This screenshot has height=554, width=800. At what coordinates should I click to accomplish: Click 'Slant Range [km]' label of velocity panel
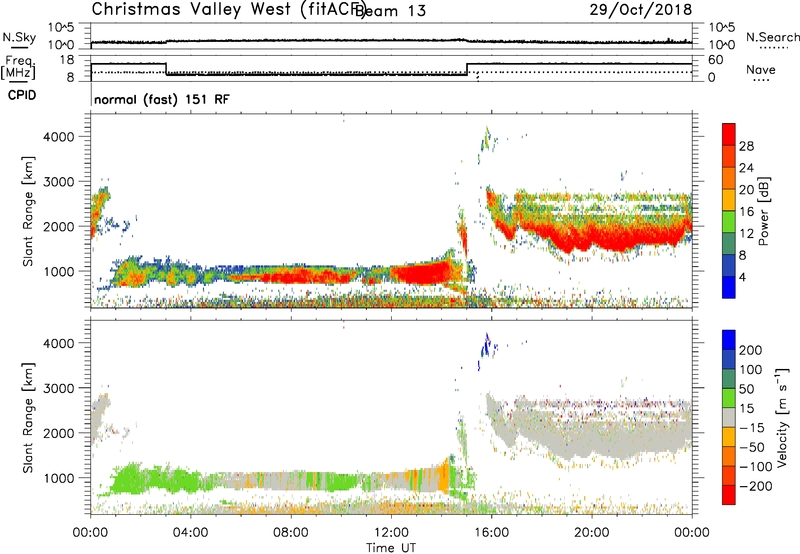[28, 418]
